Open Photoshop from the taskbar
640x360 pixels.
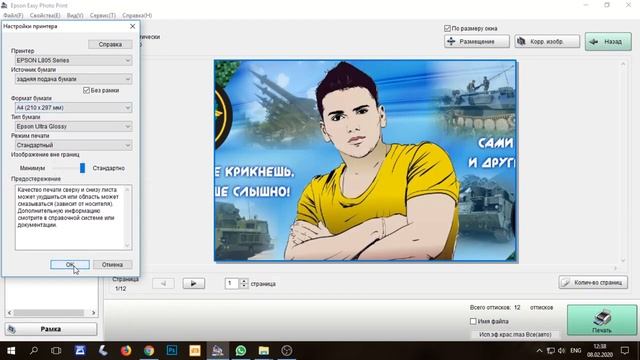[x=172, y=350]
